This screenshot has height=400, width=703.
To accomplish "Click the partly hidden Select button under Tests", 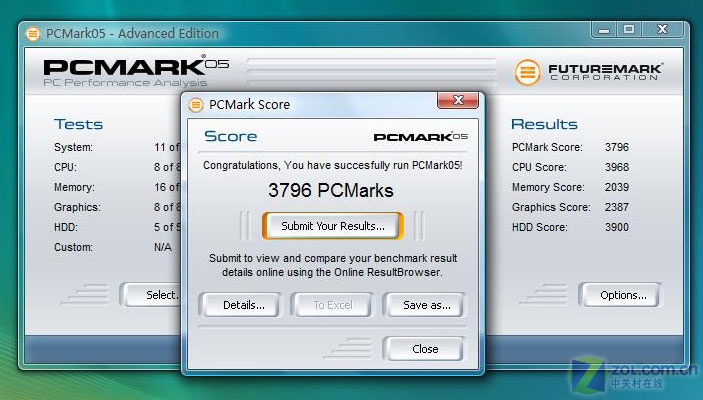I will click(152, 295).
